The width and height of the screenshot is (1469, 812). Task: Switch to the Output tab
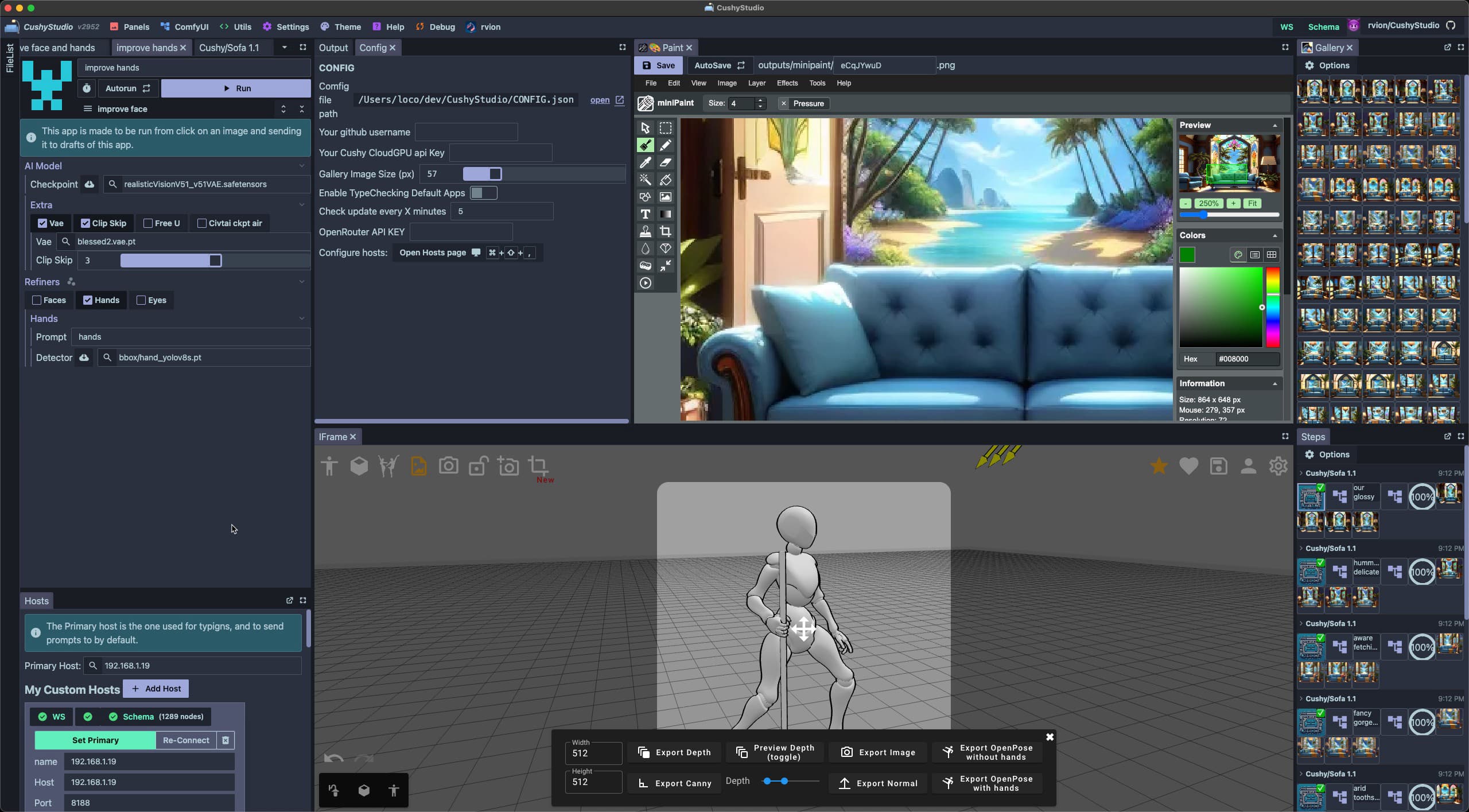[333, 48]
